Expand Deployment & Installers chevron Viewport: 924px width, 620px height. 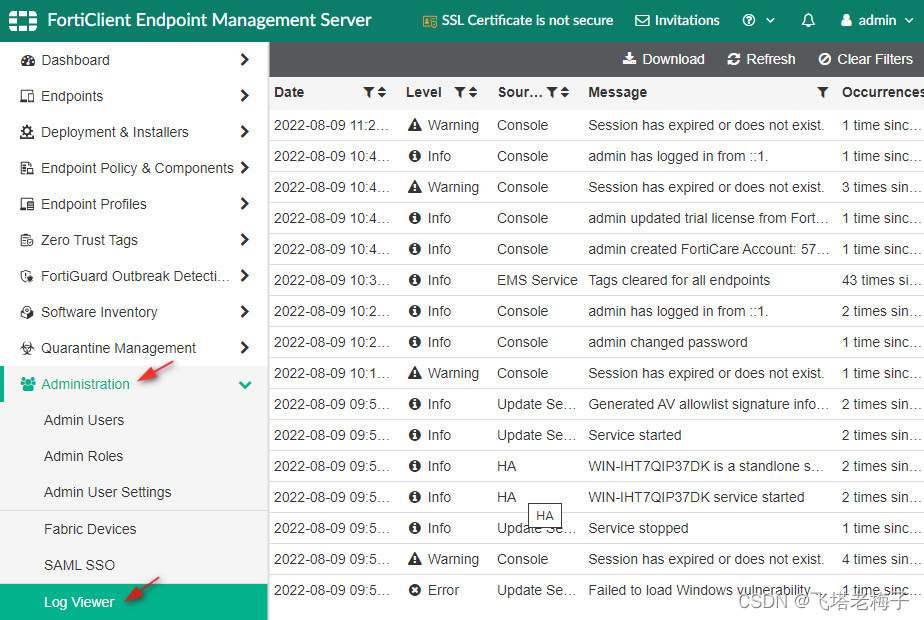tap(245, 131)
